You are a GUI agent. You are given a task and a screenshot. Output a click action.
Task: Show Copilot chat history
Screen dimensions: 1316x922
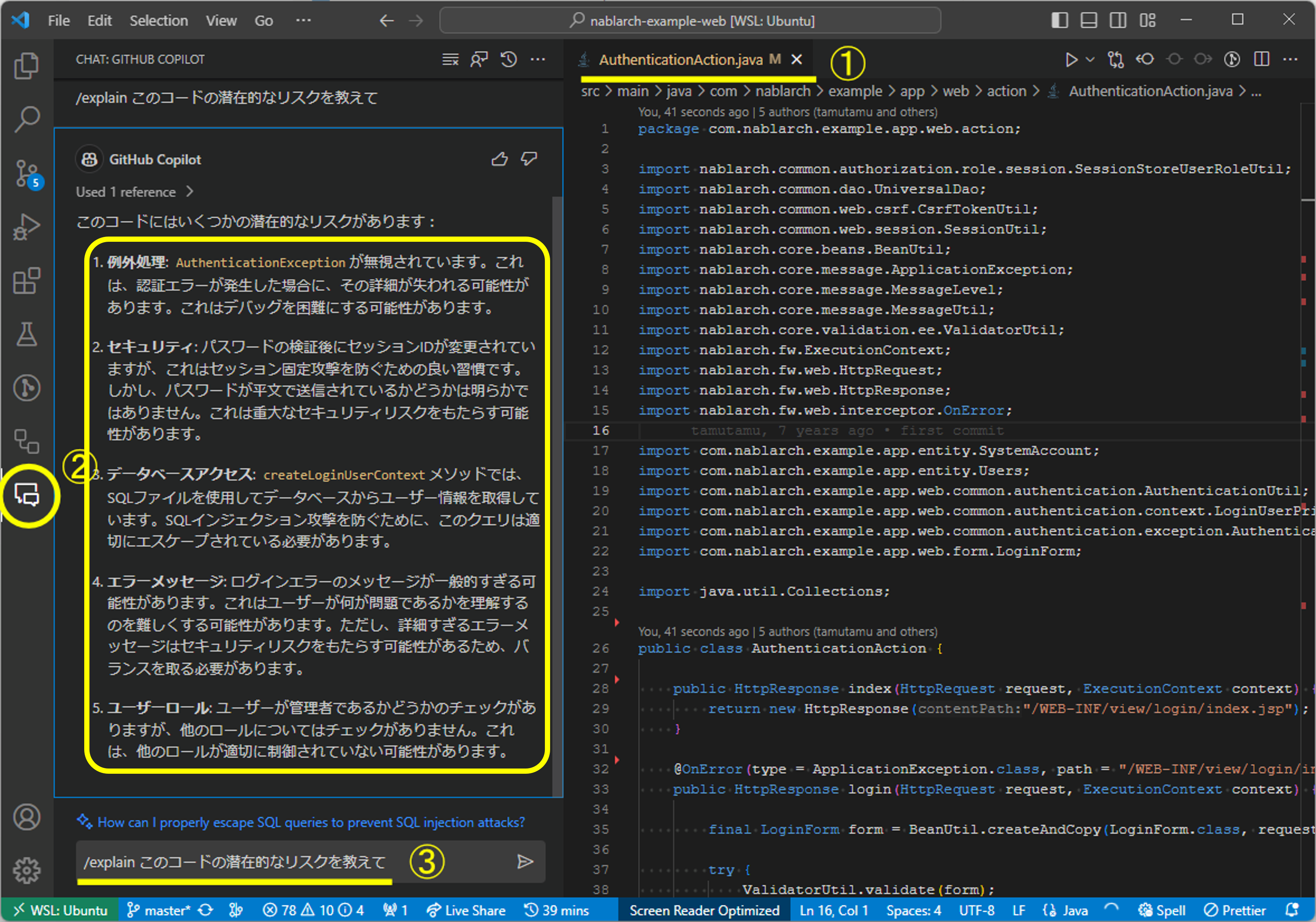509,59
